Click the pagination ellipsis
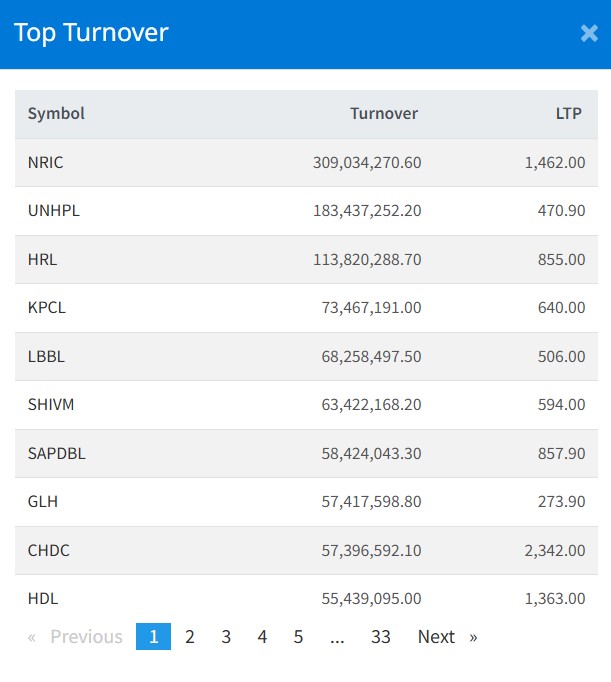 (x=337, y=637)
